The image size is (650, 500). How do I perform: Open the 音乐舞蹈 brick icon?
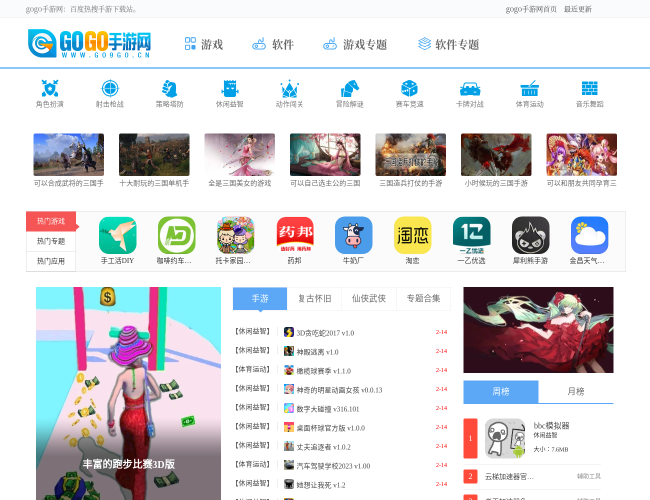(589, 88)
